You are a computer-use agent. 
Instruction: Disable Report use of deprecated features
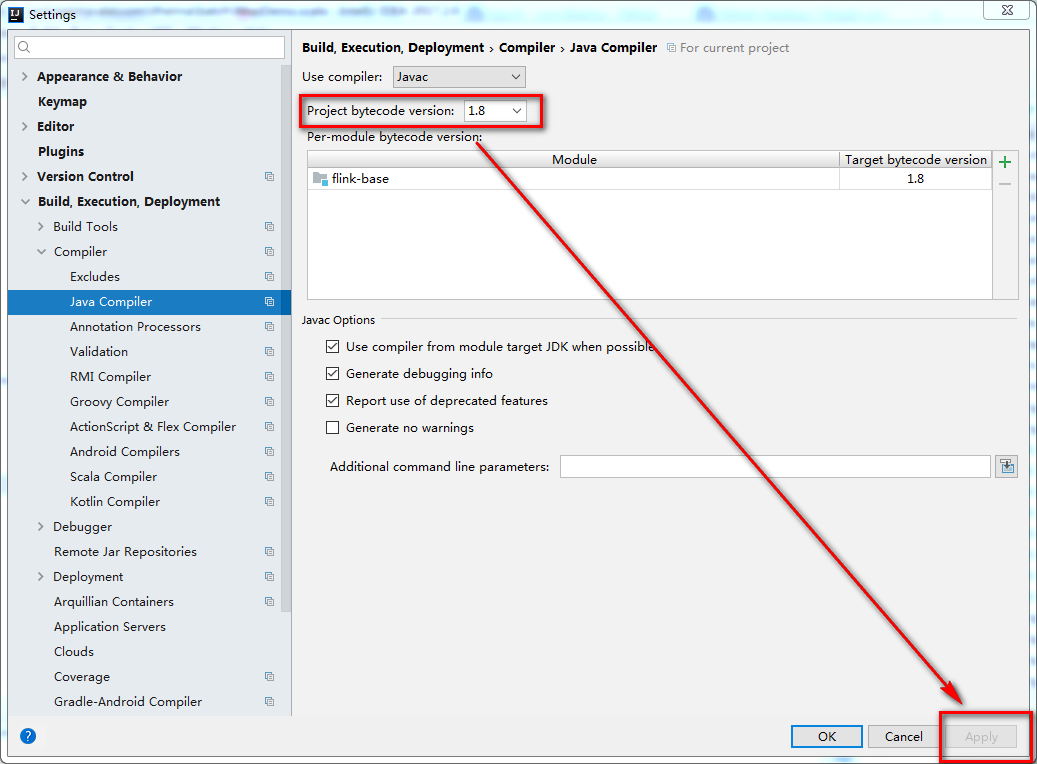point(332,401)
